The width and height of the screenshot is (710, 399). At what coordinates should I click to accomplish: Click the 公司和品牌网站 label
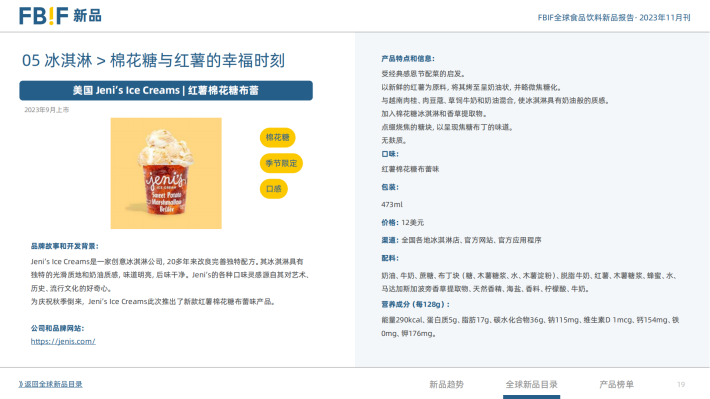[x=58, y=328]
